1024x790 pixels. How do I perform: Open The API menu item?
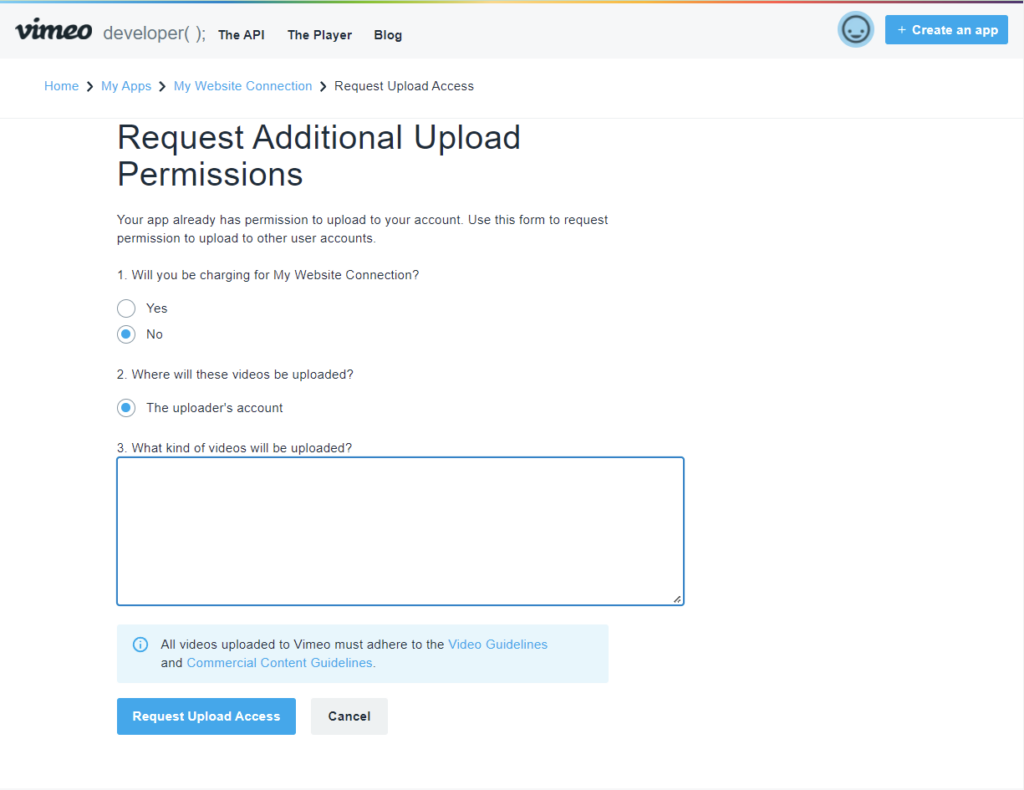[242, 35]
